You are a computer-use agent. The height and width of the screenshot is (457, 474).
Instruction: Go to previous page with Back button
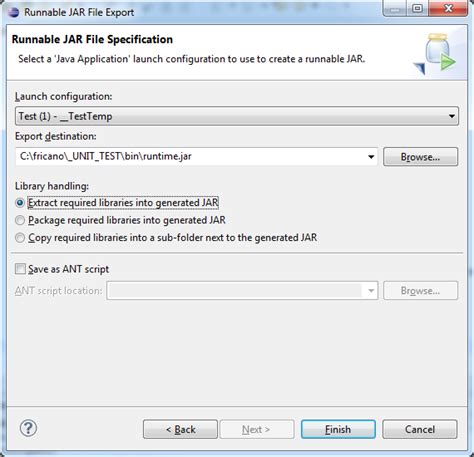pyautogui.click(x=180, y=429)
